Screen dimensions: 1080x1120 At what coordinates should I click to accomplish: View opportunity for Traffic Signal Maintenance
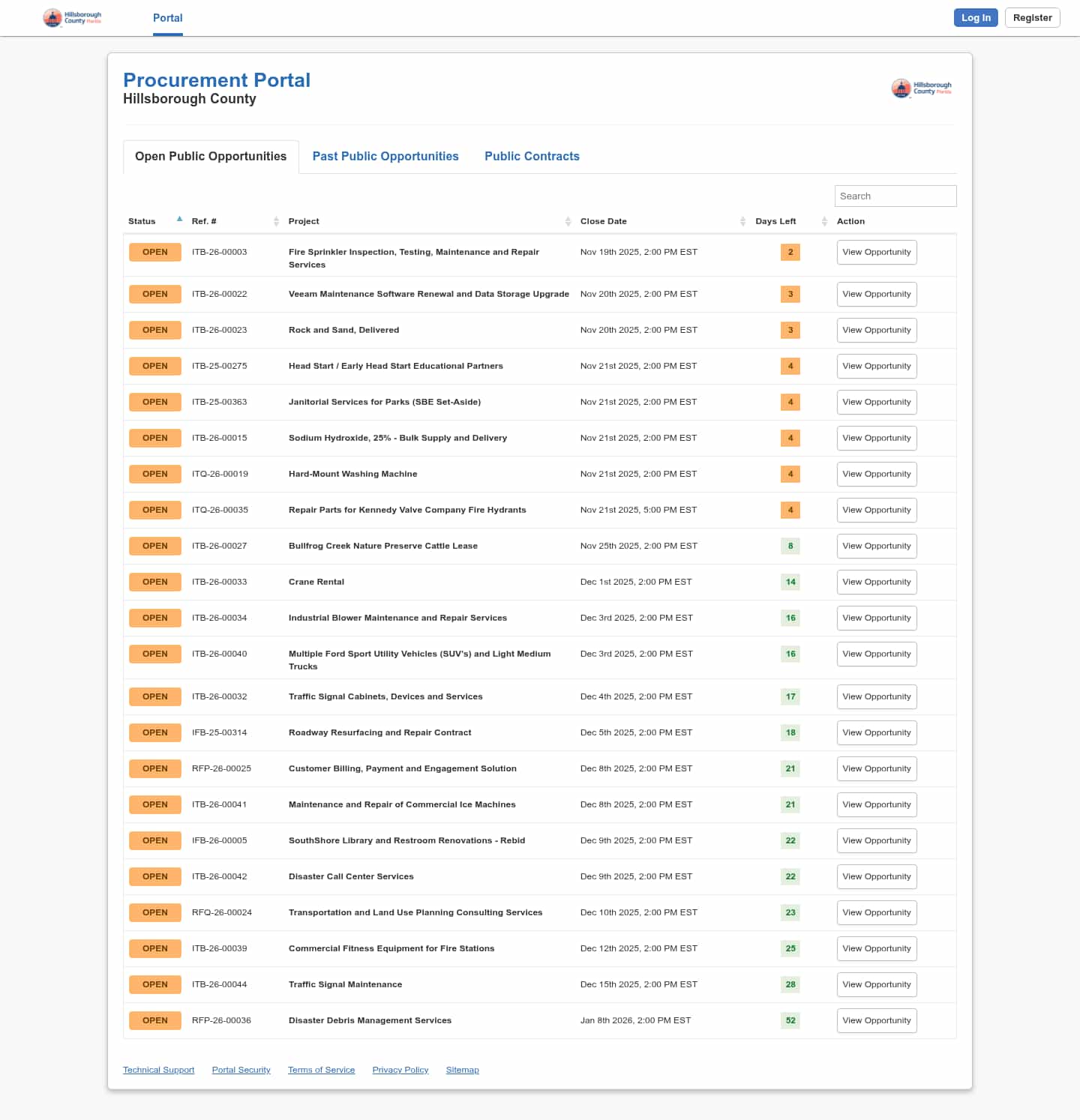[876, 984]
